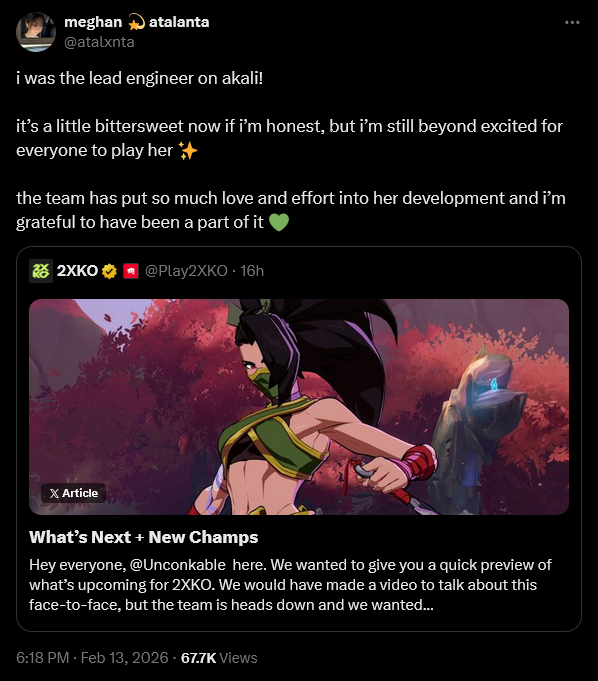This screenshot has height=681, width=598.
Task: Click the dizzy star emoji in name
Action: coord(136,22)
